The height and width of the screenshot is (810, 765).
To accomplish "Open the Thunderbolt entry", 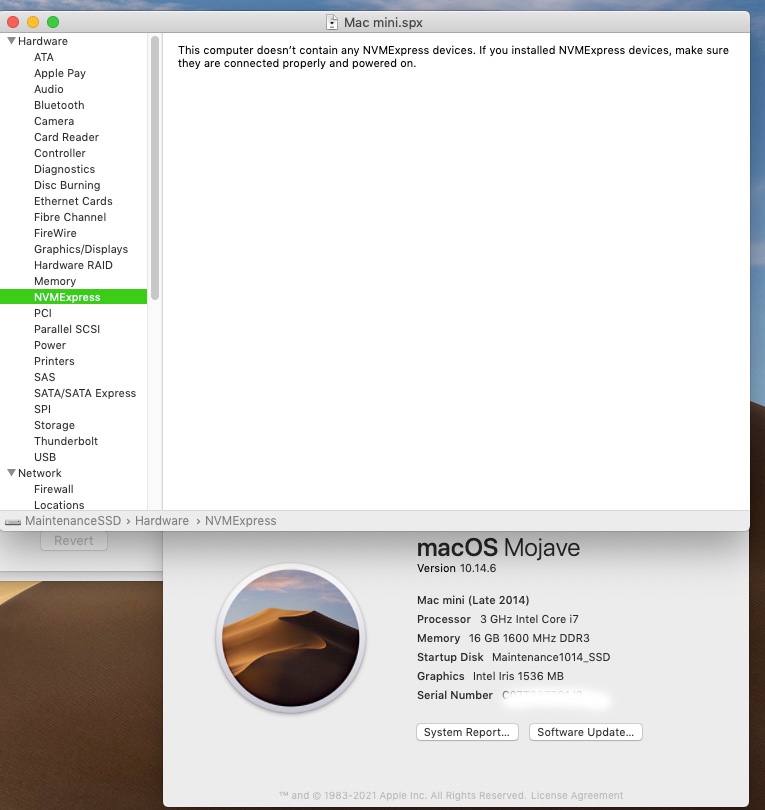I will pos(66,441).
